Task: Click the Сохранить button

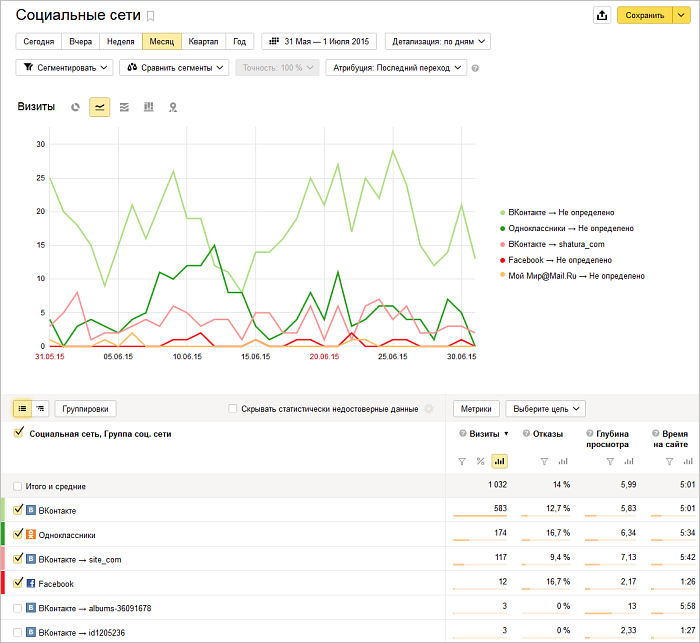Action: point(645,15)
